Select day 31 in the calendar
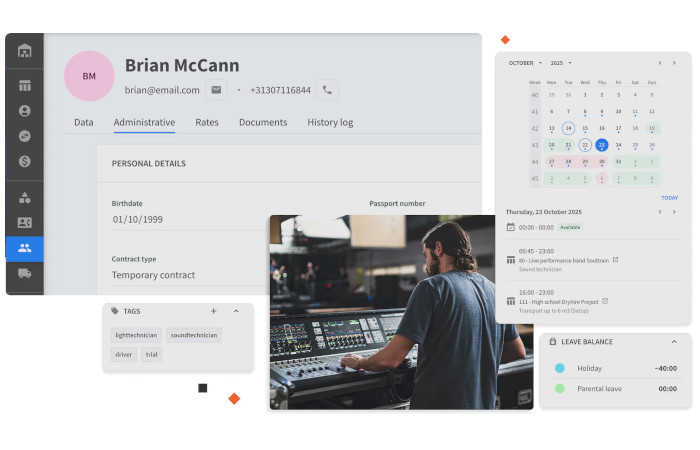 [x=618, y=162]
